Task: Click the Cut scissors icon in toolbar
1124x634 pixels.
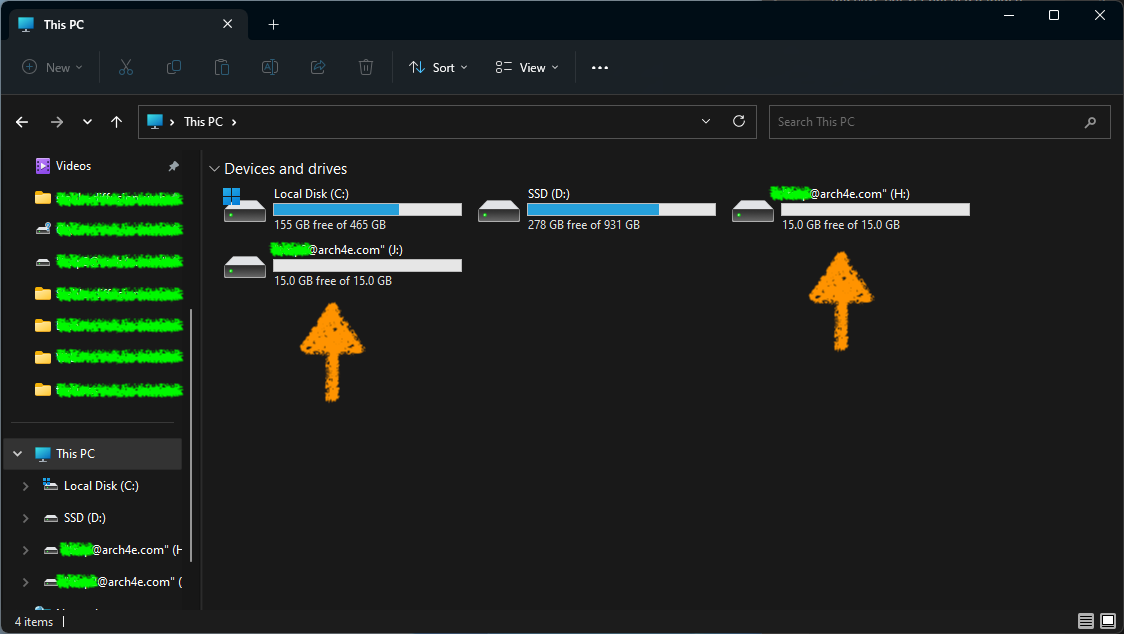Action: [126, 67]
